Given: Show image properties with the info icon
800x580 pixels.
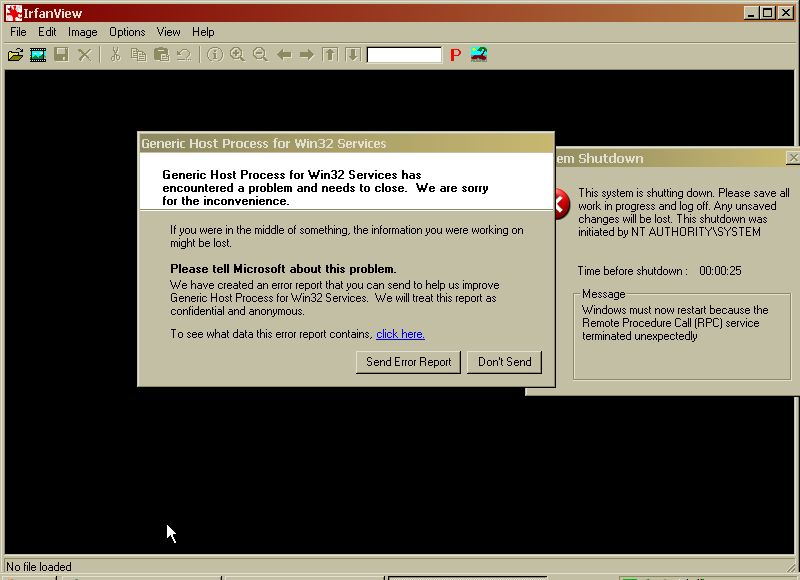Looking at the screenshot, I should point(216,54).
